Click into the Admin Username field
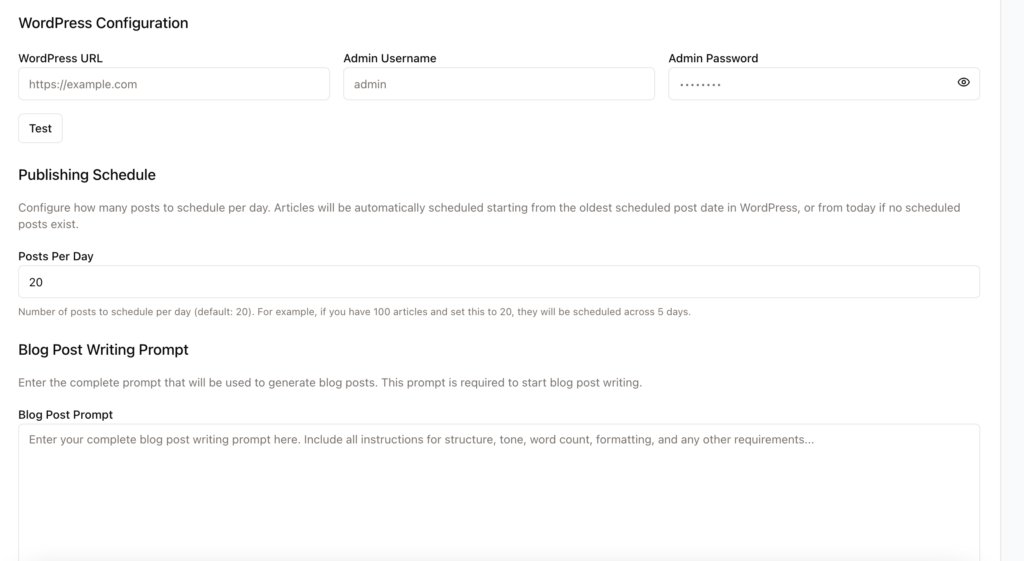The height and width of the screenshot is (561, 1024). tap(498, 84)
